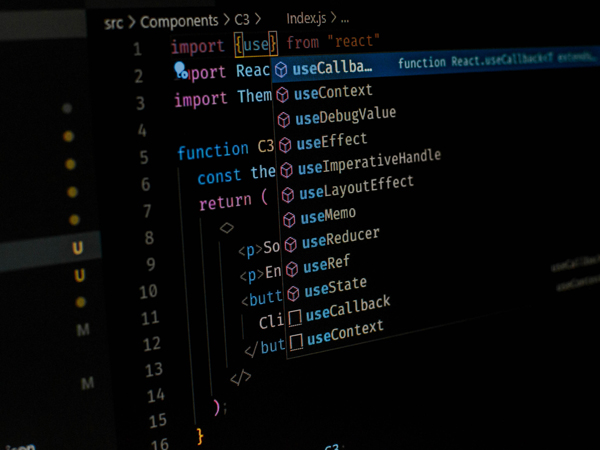This screenshot has width=600, height=450.
Task: Click the breadcrumb ellipsis after Index.js
Action: click(x=345, y=20)
